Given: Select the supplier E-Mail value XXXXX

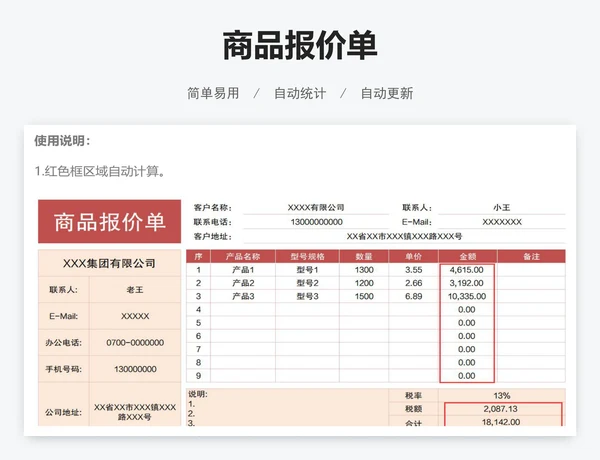Looking at the screenshot, I should (x=135, y=316).
